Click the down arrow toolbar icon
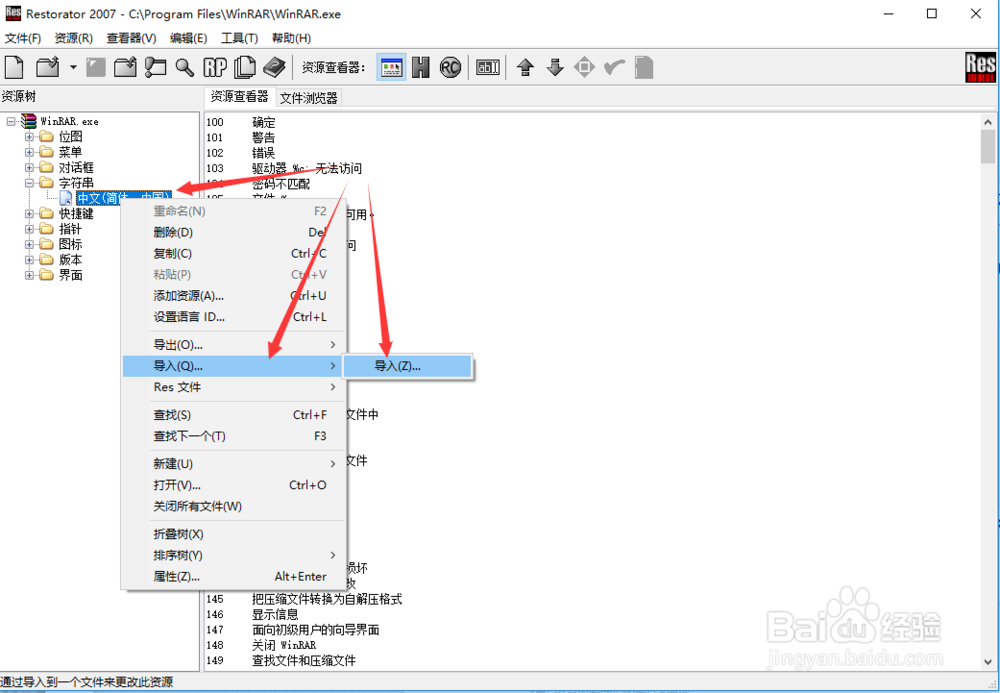 click(x=555, y=67)
